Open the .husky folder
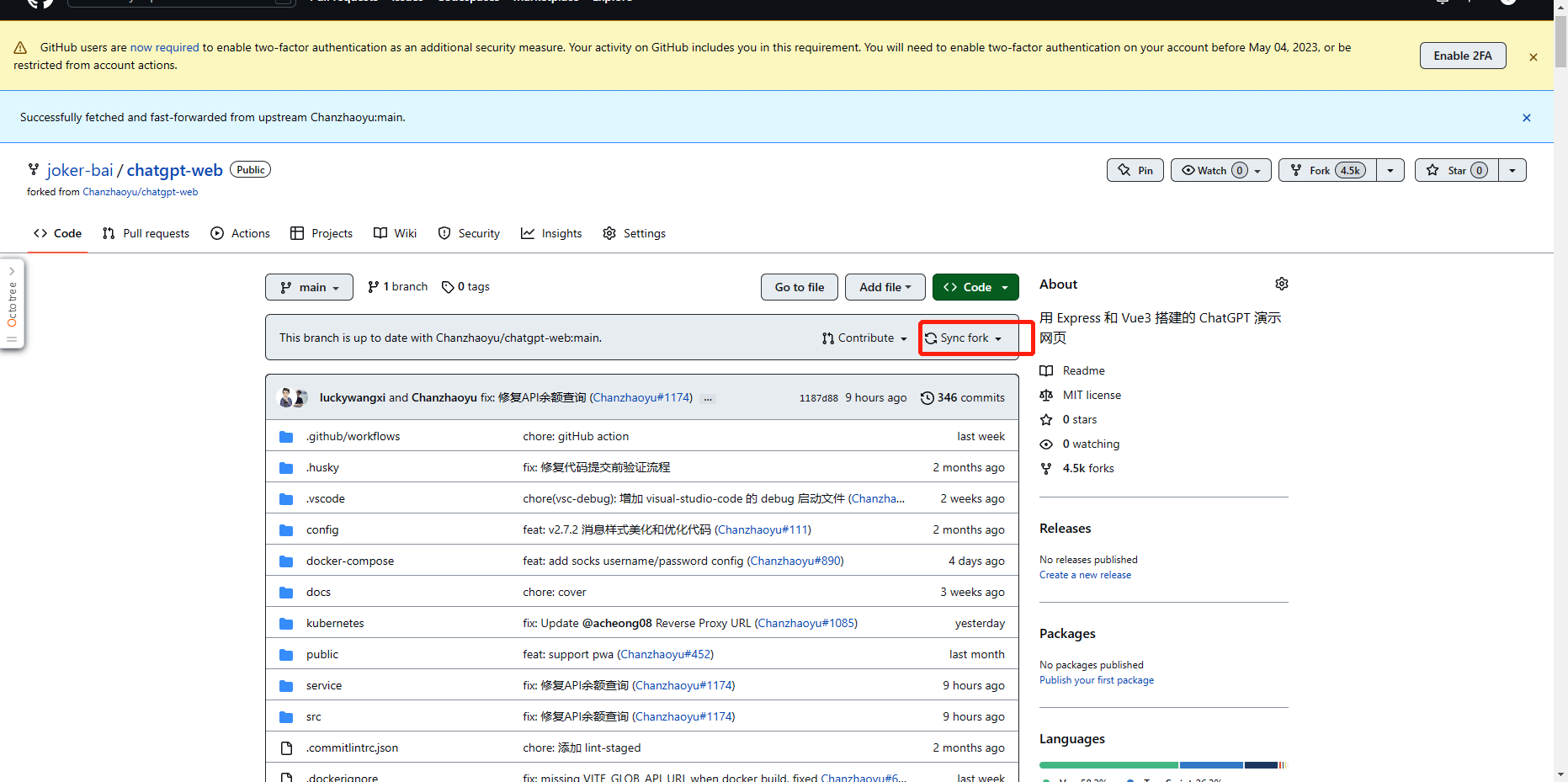1568x782 pixels. click(x=322, y=467)
